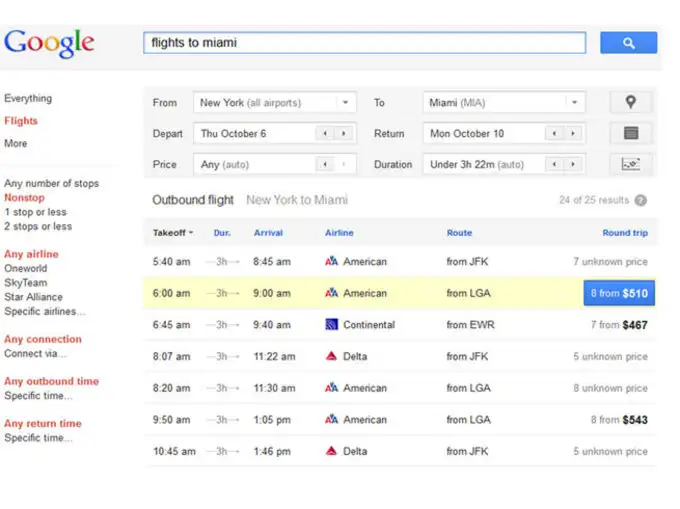Expand the To destination dropdown
Viewport: 680px width, 509px height.
(x=574, y=103)
